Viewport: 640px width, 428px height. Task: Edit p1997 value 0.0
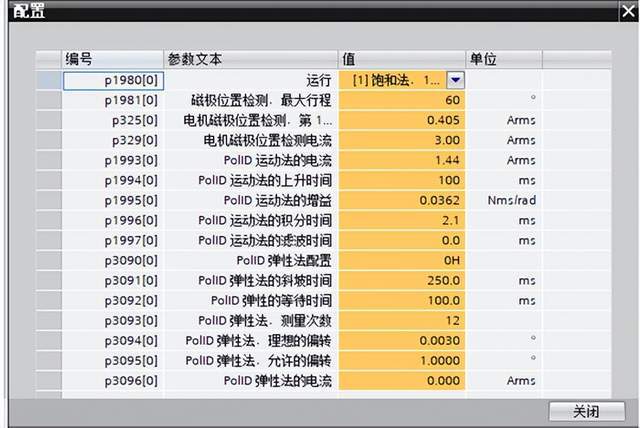click(402, 240)
